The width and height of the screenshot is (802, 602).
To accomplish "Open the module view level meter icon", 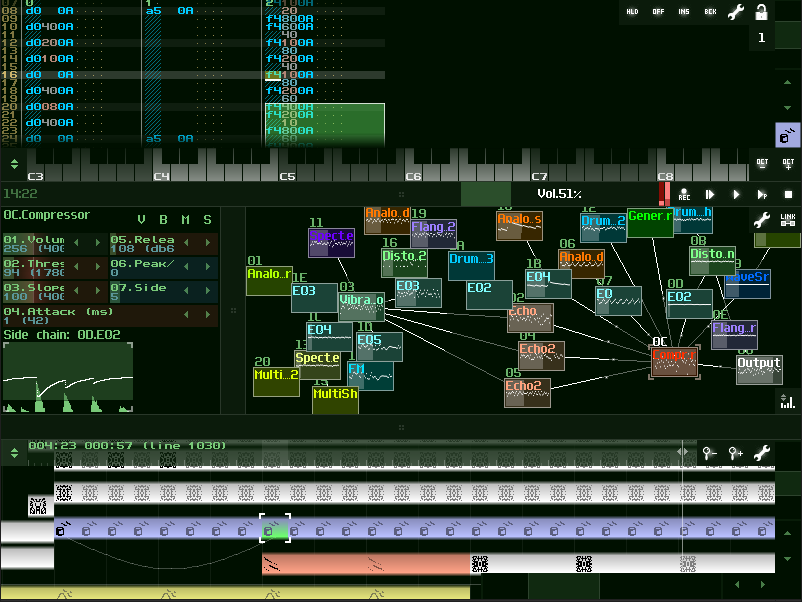I will click(x=788, y=402).
